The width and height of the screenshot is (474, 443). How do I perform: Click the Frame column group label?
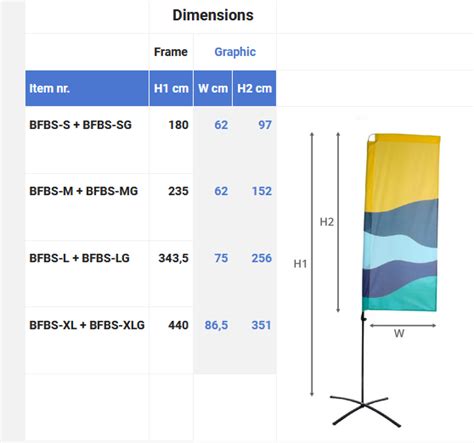coord(171,52)
